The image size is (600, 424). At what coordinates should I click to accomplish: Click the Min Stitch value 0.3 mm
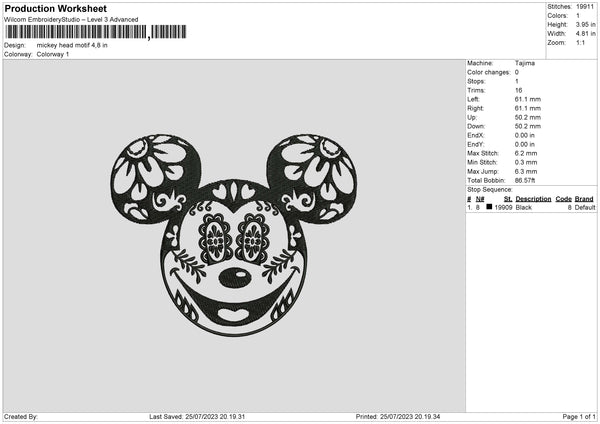tap(526, 162)
